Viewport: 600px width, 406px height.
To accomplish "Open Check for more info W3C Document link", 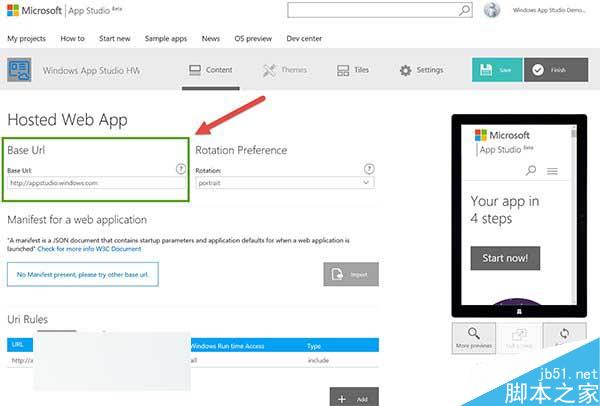I will (90, 249).
